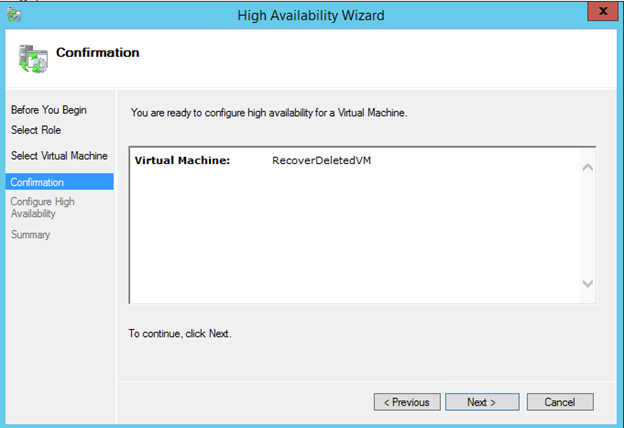This screenshot has width=624, height=428.
Task: Click the scroll down arrow in details box
Action: pos(587,284)
